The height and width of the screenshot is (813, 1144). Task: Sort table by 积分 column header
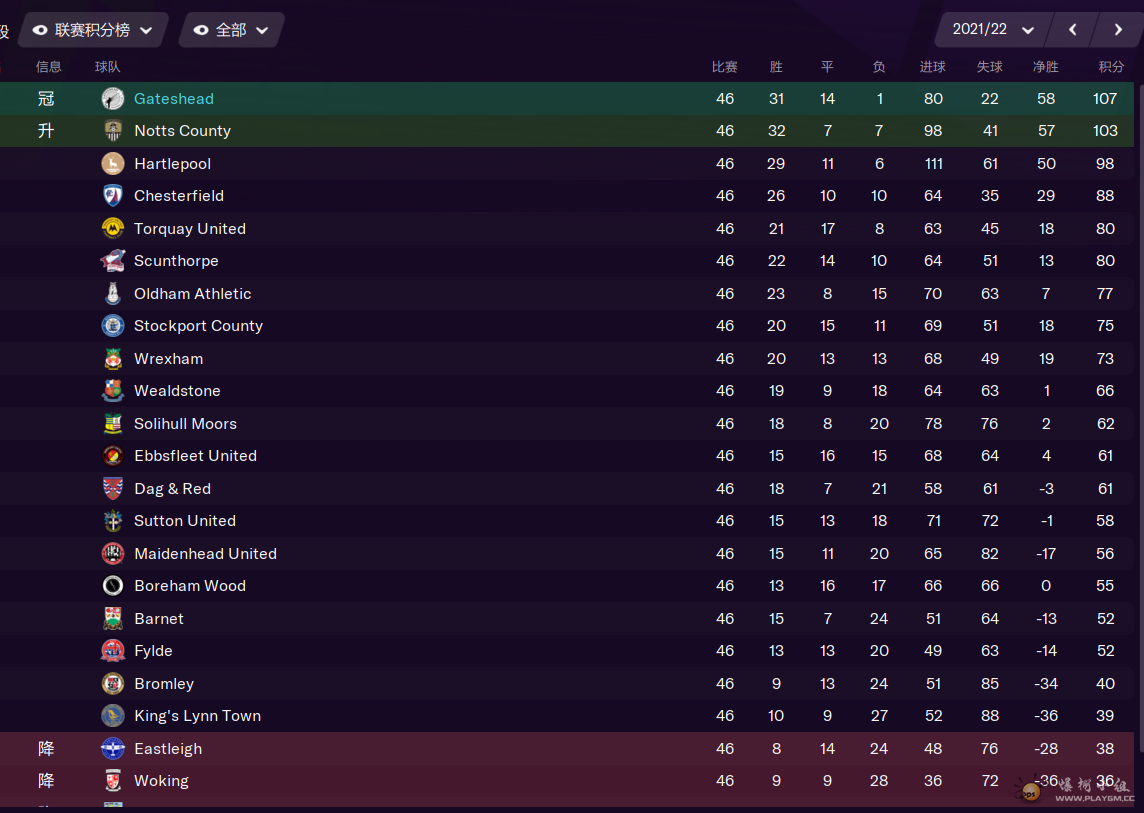coord(1111,67)
